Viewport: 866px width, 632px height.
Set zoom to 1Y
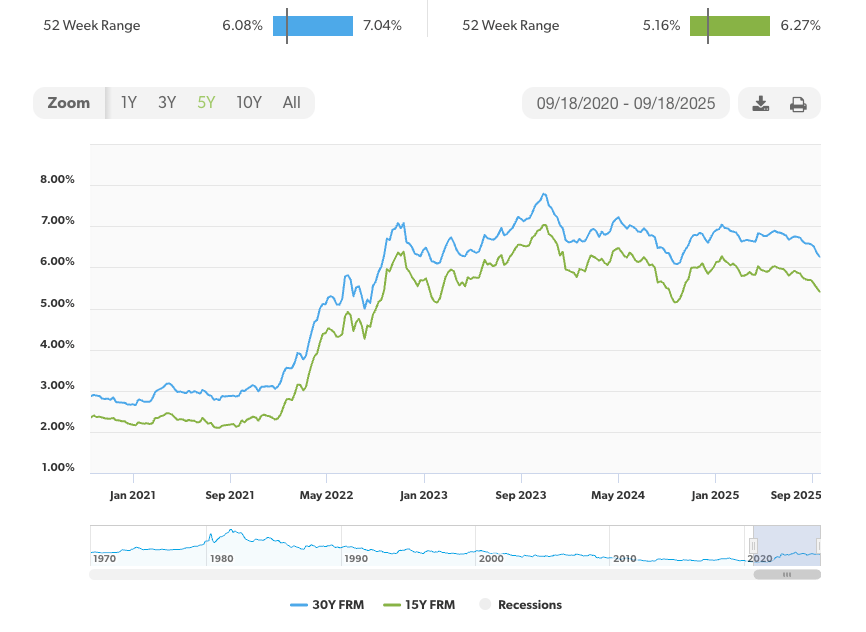(x=129, y=102)
